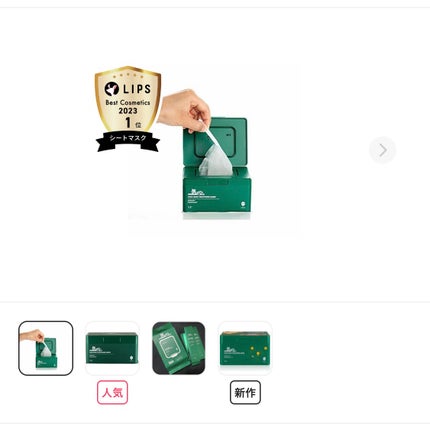The image size is (430, 430).
Task: Click the brand logo on the green box front
Action: [195, 193]
